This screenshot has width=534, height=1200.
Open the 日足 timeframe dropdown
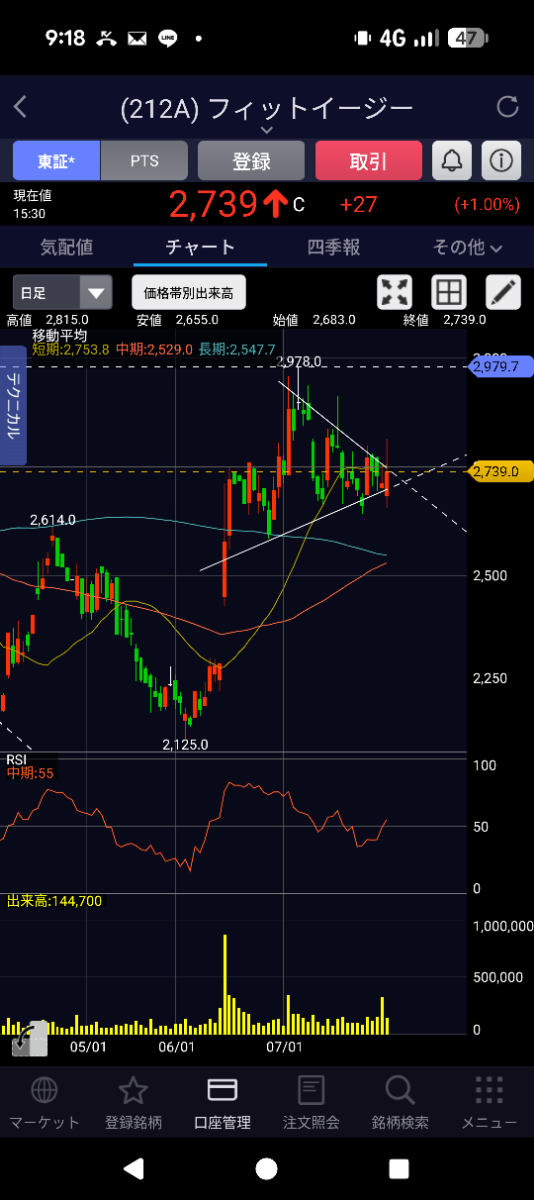click(x=62, y=293)
